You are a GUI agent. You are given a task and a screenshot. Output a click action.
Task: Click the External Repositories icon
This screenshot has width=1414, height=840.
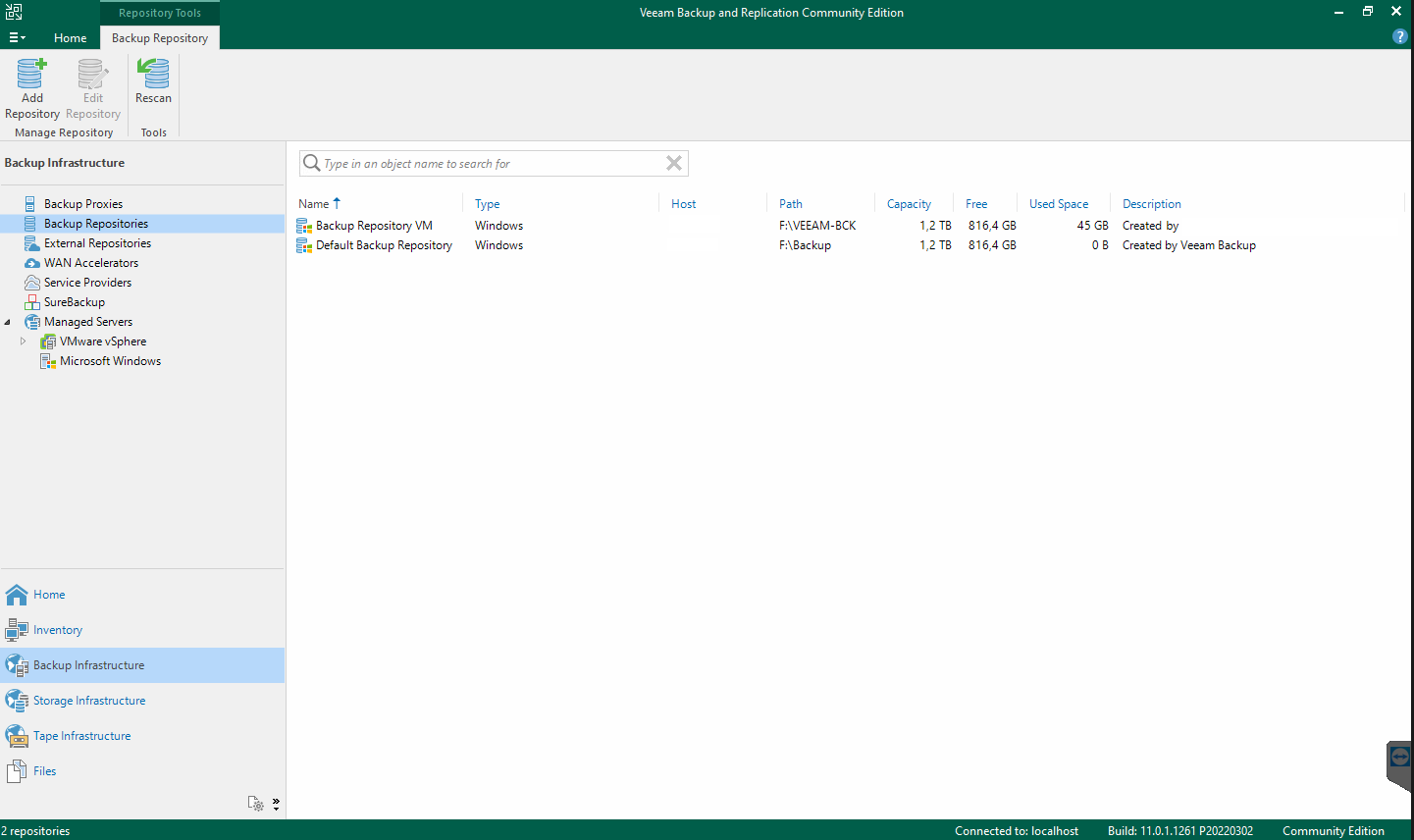point(31,243)
